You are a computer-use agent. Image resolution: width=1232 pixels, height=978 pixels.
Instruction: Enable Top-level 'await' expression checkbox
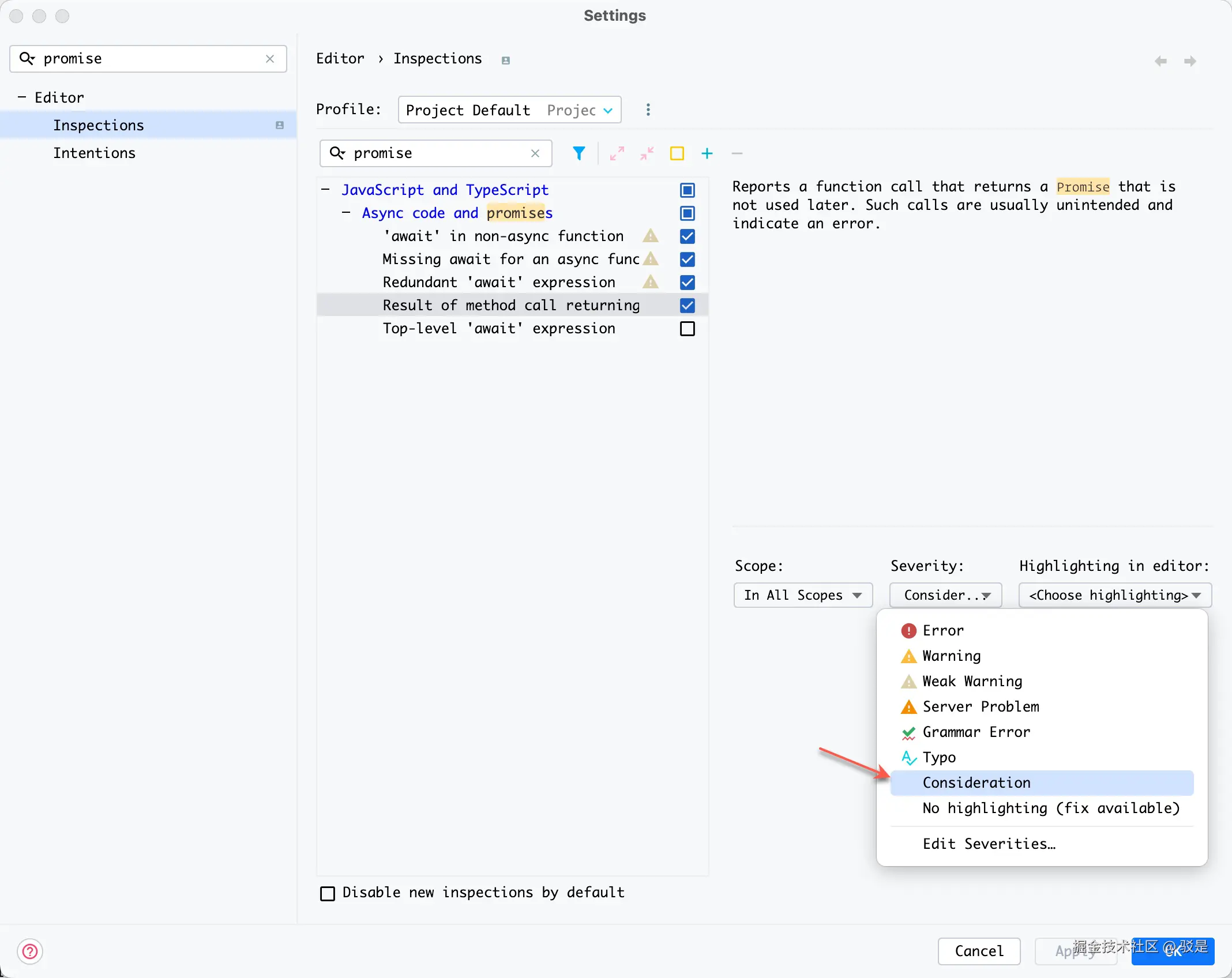687,329
